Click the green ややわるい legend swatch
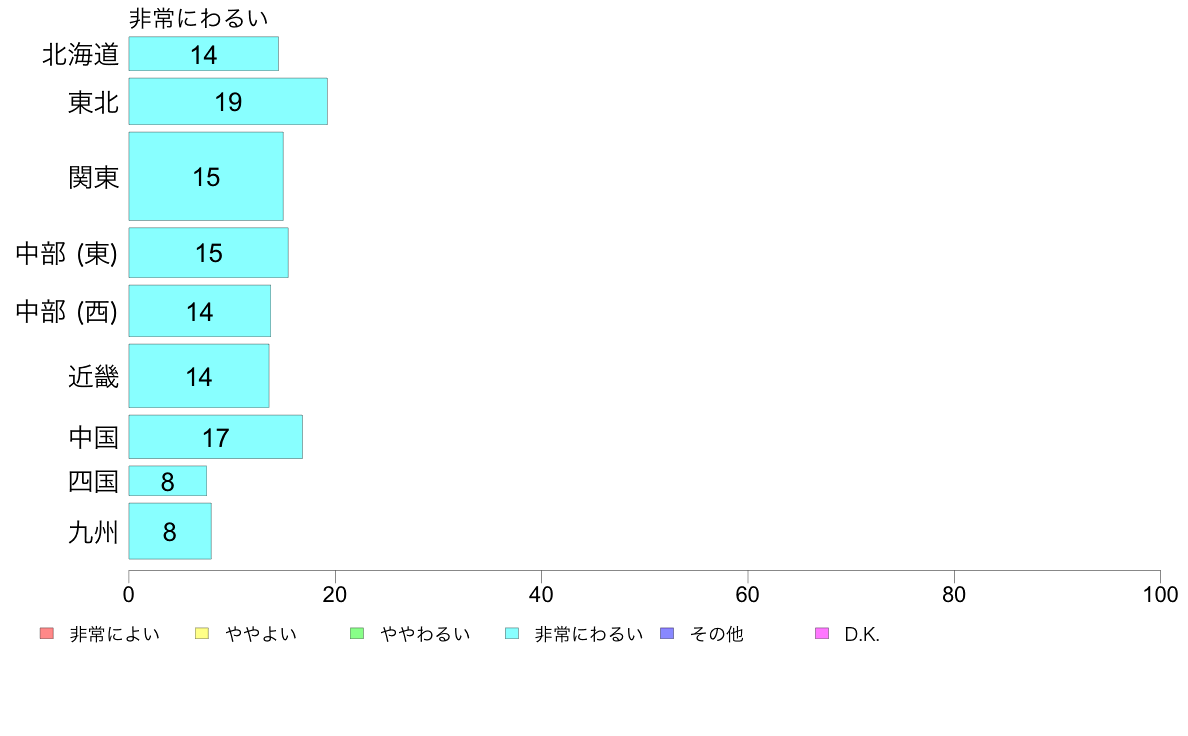Image resolution: width=1188 pixels, height=736 pixels. 357,634
